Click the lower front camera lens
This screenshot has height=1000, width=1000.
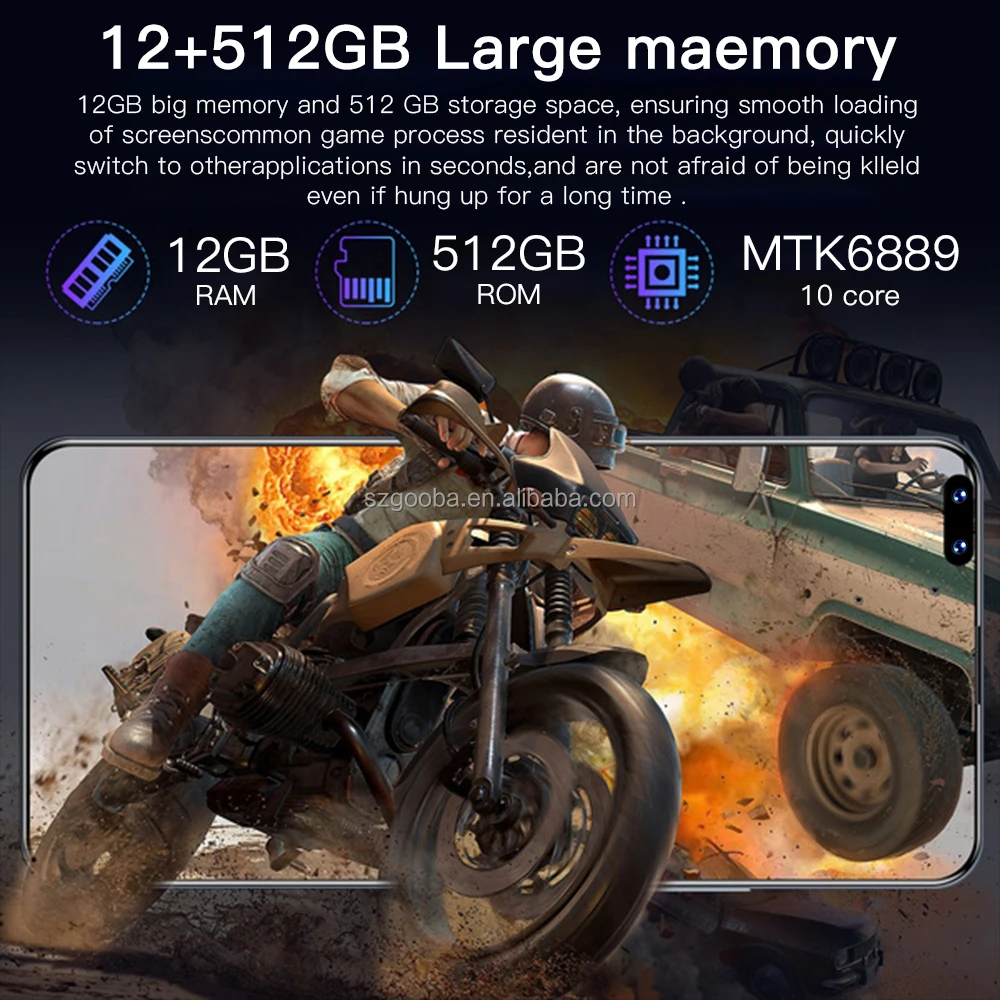pyautogui.click(x=959, y=547)
